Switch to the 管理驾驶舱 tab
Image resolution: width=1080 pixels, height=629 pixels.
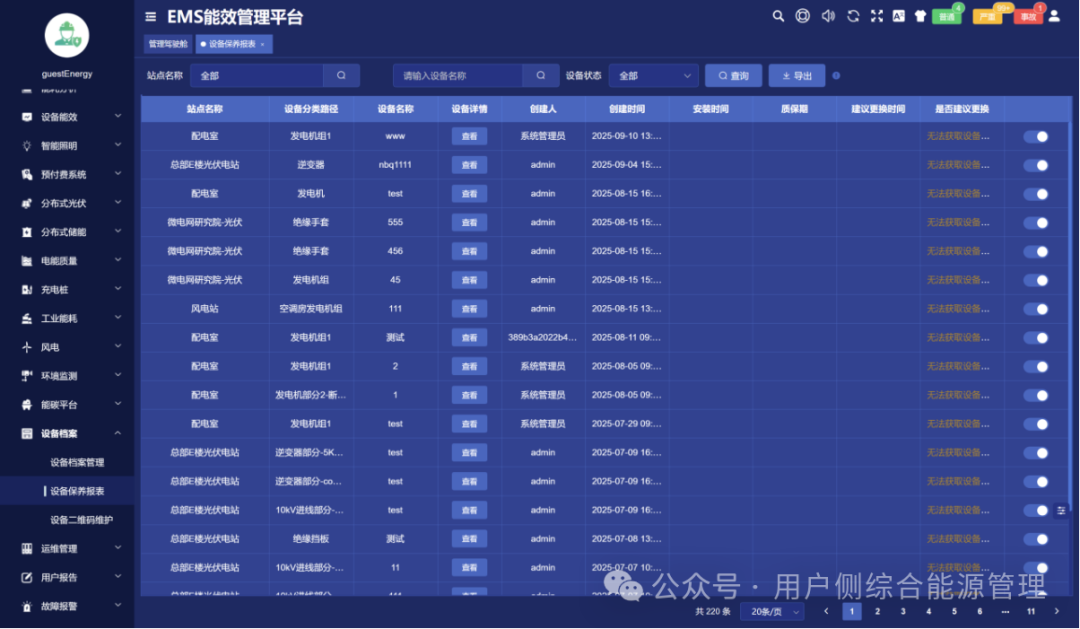[167, 44]
